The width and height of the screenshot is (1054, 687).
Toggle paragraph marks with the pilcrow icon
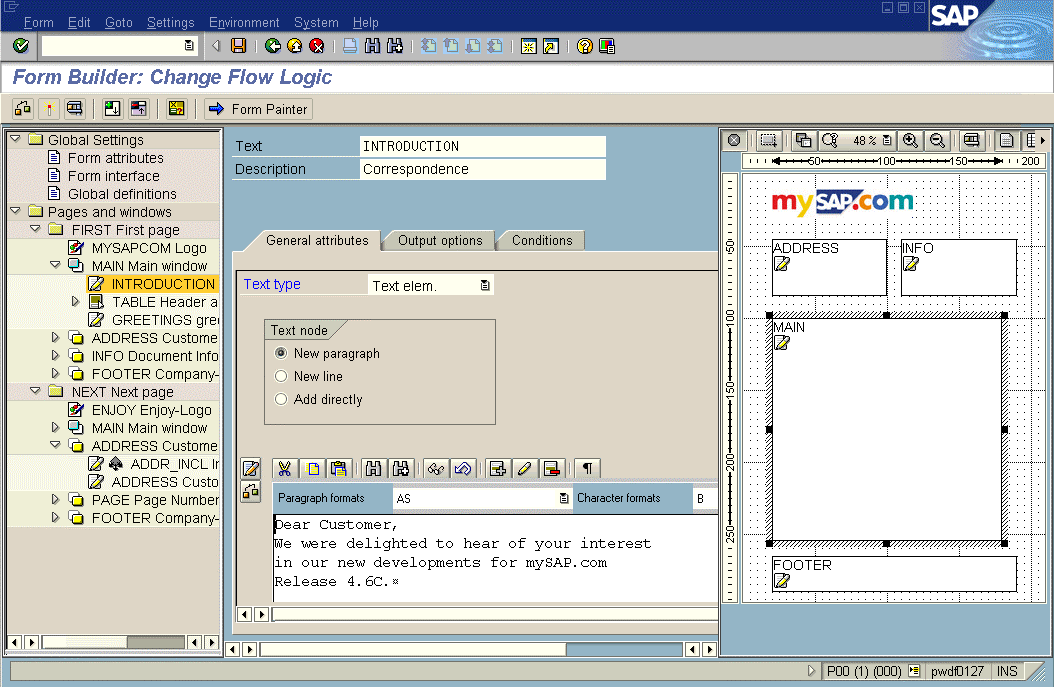(x=588, y=468)
